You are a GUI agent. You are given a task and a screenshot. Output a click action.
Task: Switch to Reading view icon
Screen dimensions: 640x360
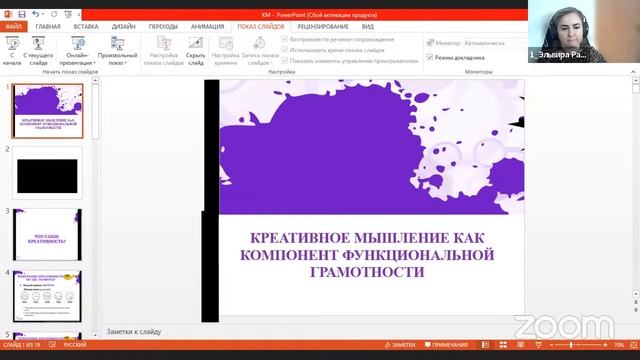pyautogui.click(x=521, y=345)
